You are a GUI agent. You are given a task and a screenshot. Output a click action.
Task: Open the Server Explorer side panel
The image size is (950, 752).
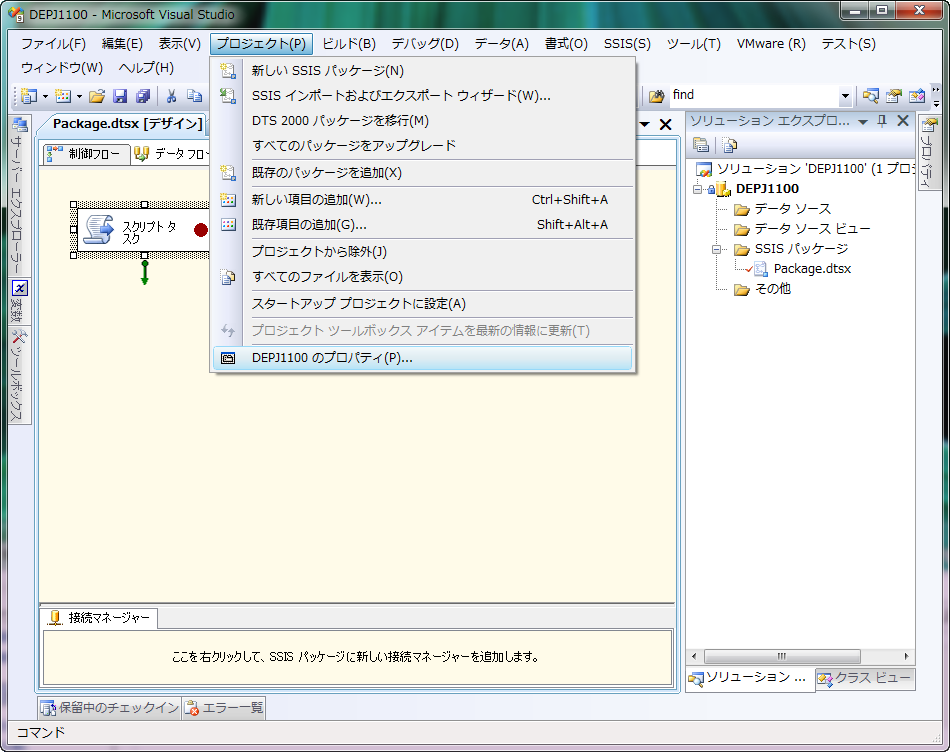[19, 195]
